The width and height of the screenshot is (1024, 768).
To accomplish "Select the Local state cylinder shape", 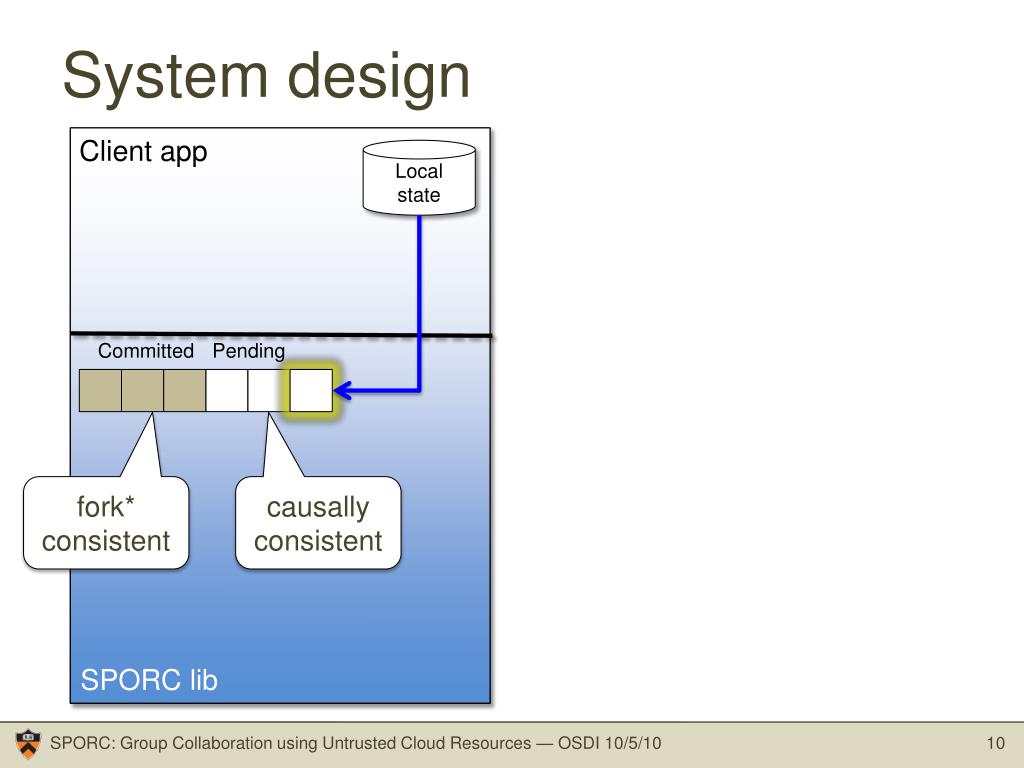I will tap(419, 178).
